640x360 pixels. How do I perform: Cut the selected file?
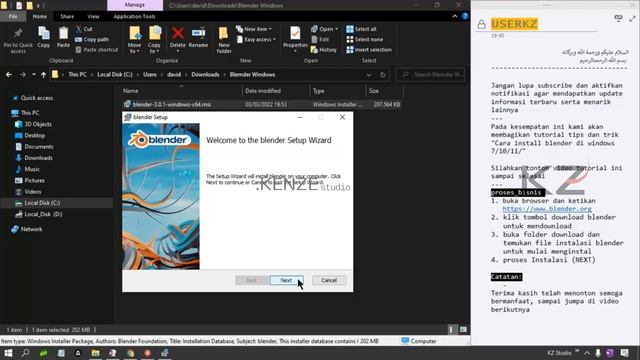[x=84, y=29]
